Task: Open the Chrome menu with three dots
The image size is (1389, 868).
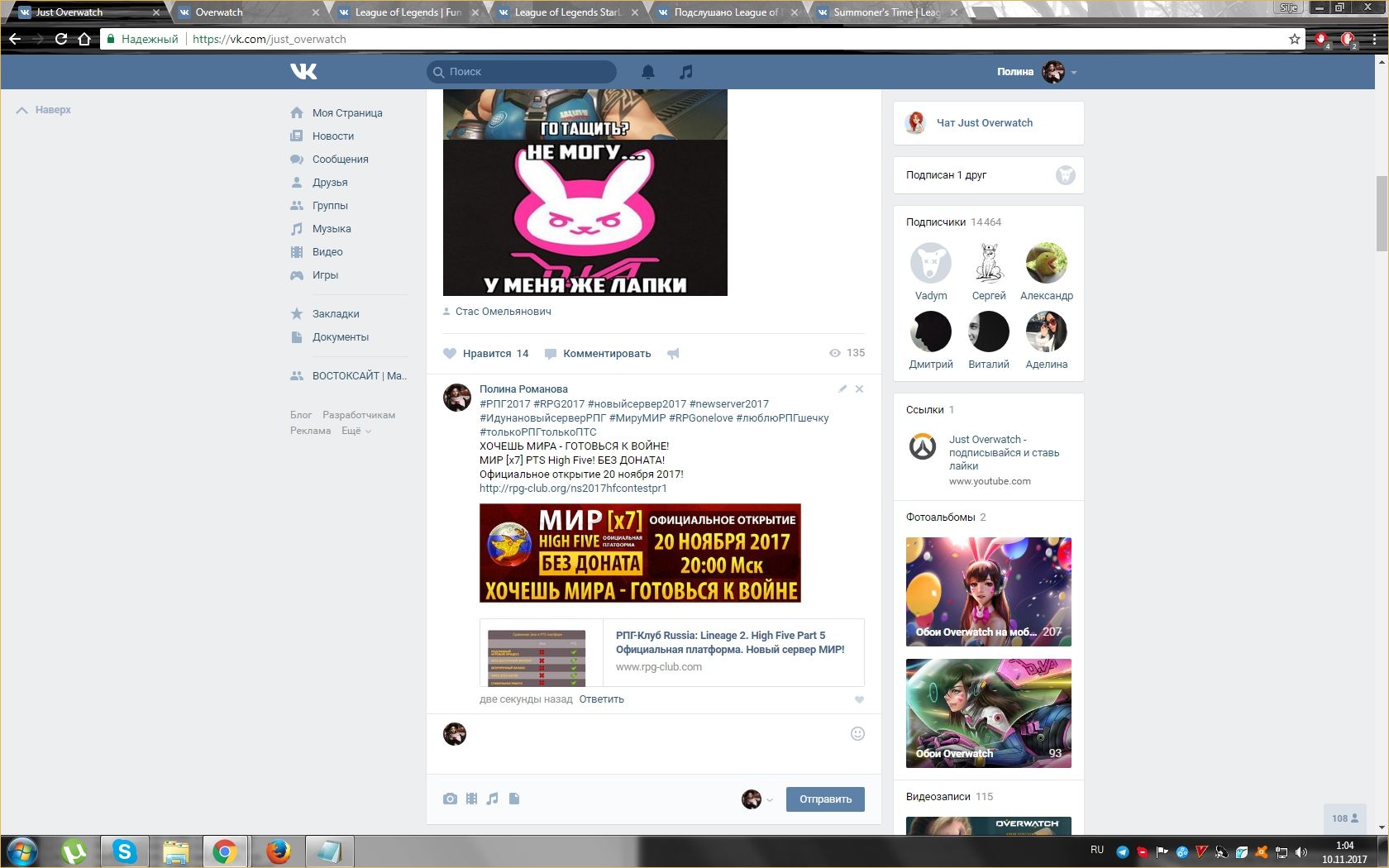Action: point(1375,39)
